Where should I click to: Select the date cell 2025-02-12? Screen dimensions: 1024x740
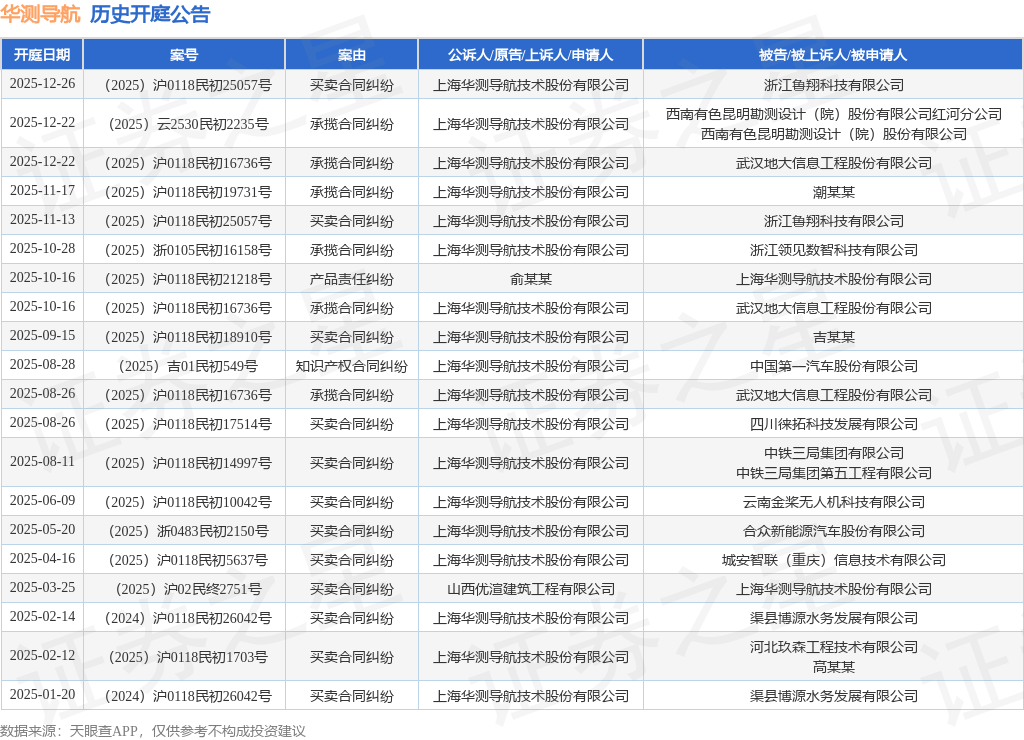[x=42, y=656]
